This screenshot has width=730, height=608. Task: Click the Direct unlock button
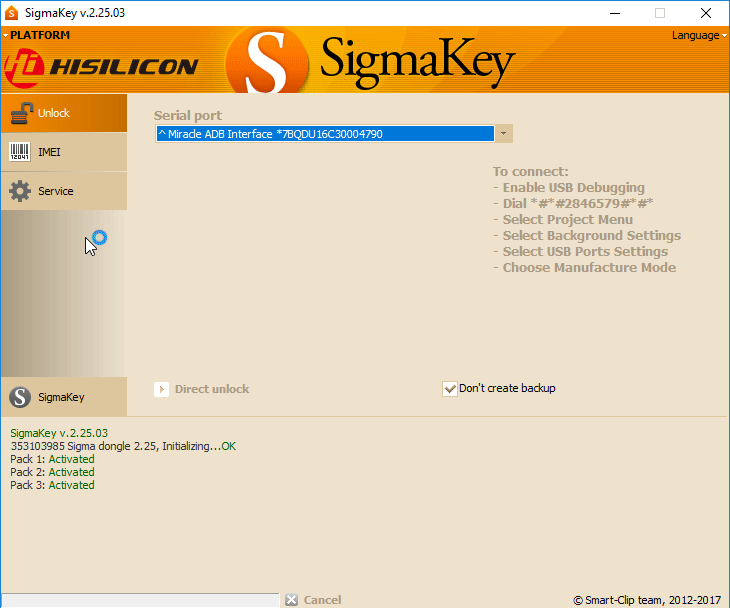point(202,389)
